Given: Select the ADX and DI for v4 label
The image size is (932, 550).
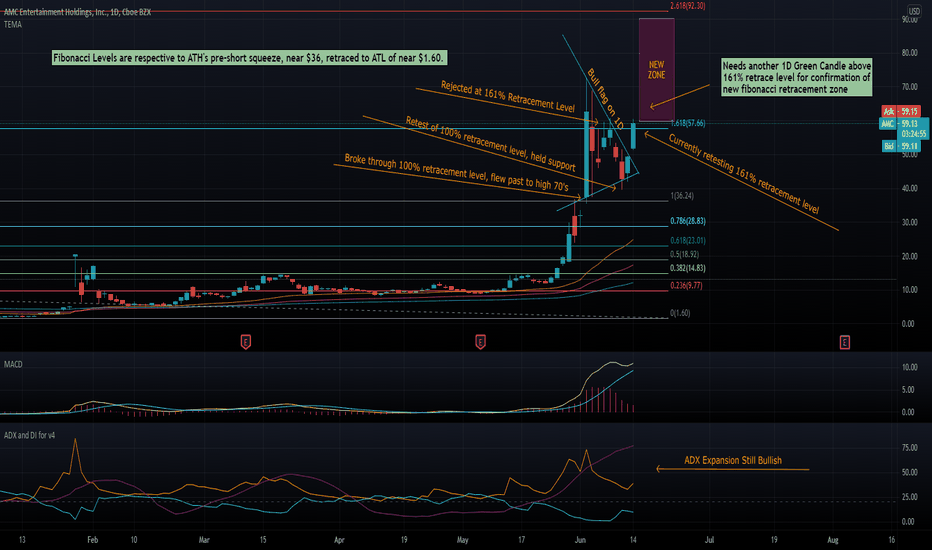Looking at the screenshot, I should click(x=29, y=435).
